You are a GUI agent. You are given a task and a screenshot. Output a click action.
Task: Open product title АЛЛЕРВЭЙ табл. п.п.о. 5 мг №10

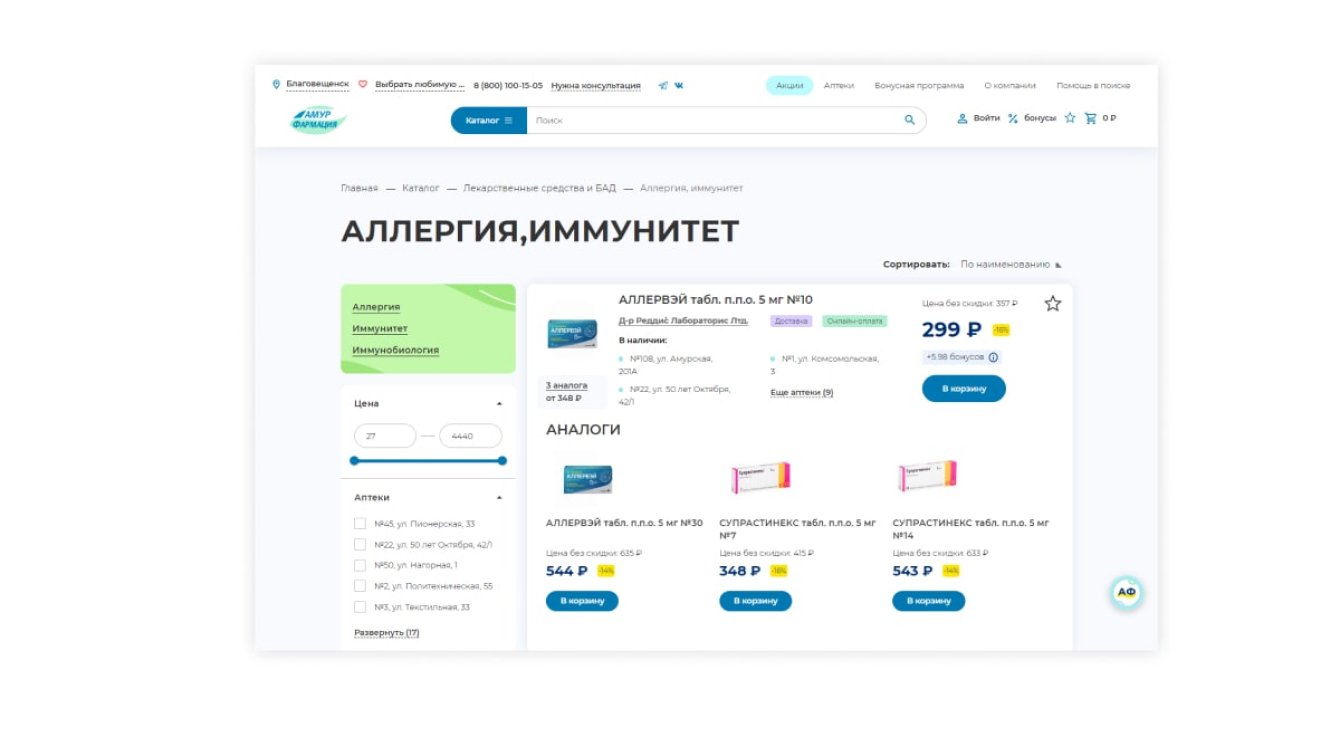click(x=716, y=300)
